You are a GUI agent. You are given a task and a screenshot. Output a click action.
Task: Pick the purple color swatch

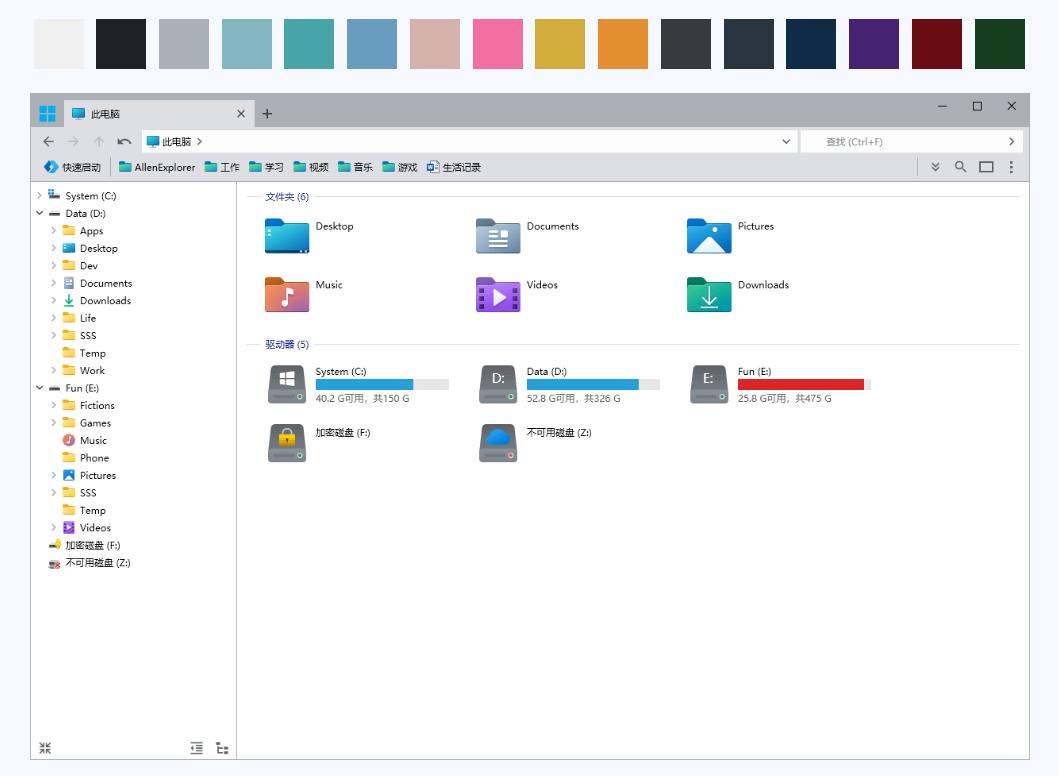874,44
